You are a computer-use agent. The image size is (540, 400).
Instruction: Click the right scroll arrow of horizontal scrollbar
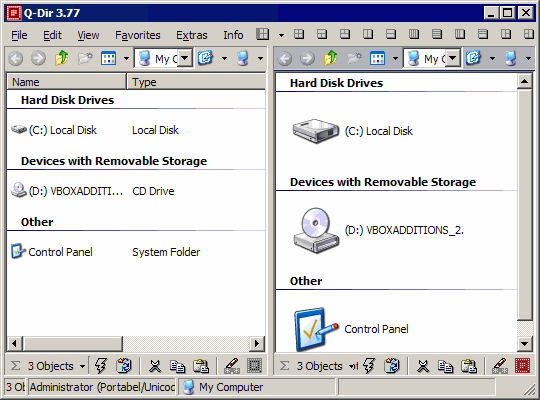tap(257, 343)
